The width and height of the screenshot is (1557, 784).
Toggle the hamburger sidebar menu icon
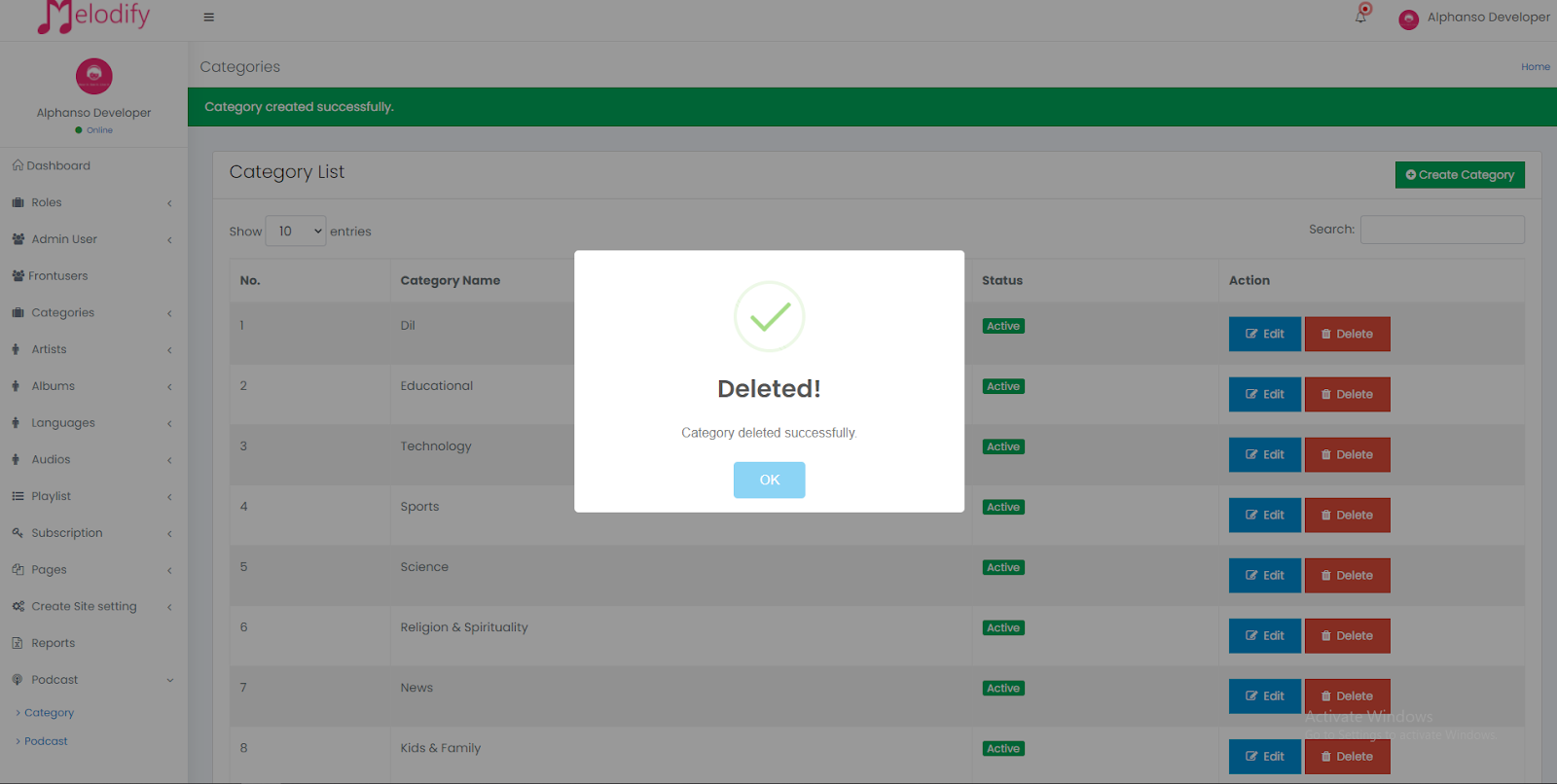[208, 18]
